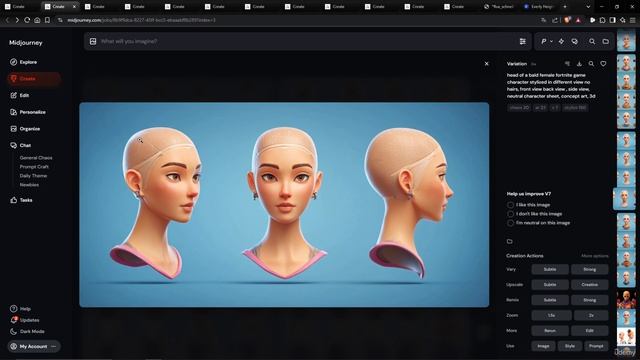Click the Rerun button
Viewport: 640px width, 360px height.
pos(550,331)
